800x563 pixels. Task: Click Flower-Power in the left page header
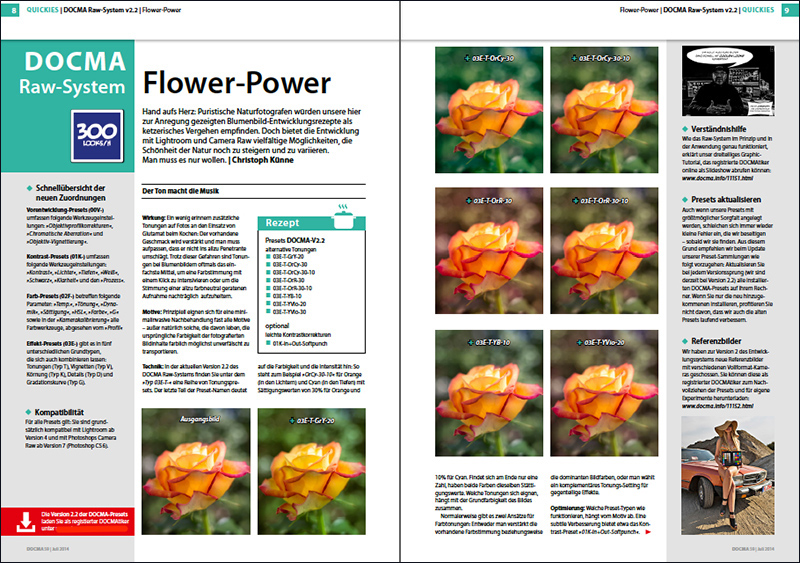point(161,10)
